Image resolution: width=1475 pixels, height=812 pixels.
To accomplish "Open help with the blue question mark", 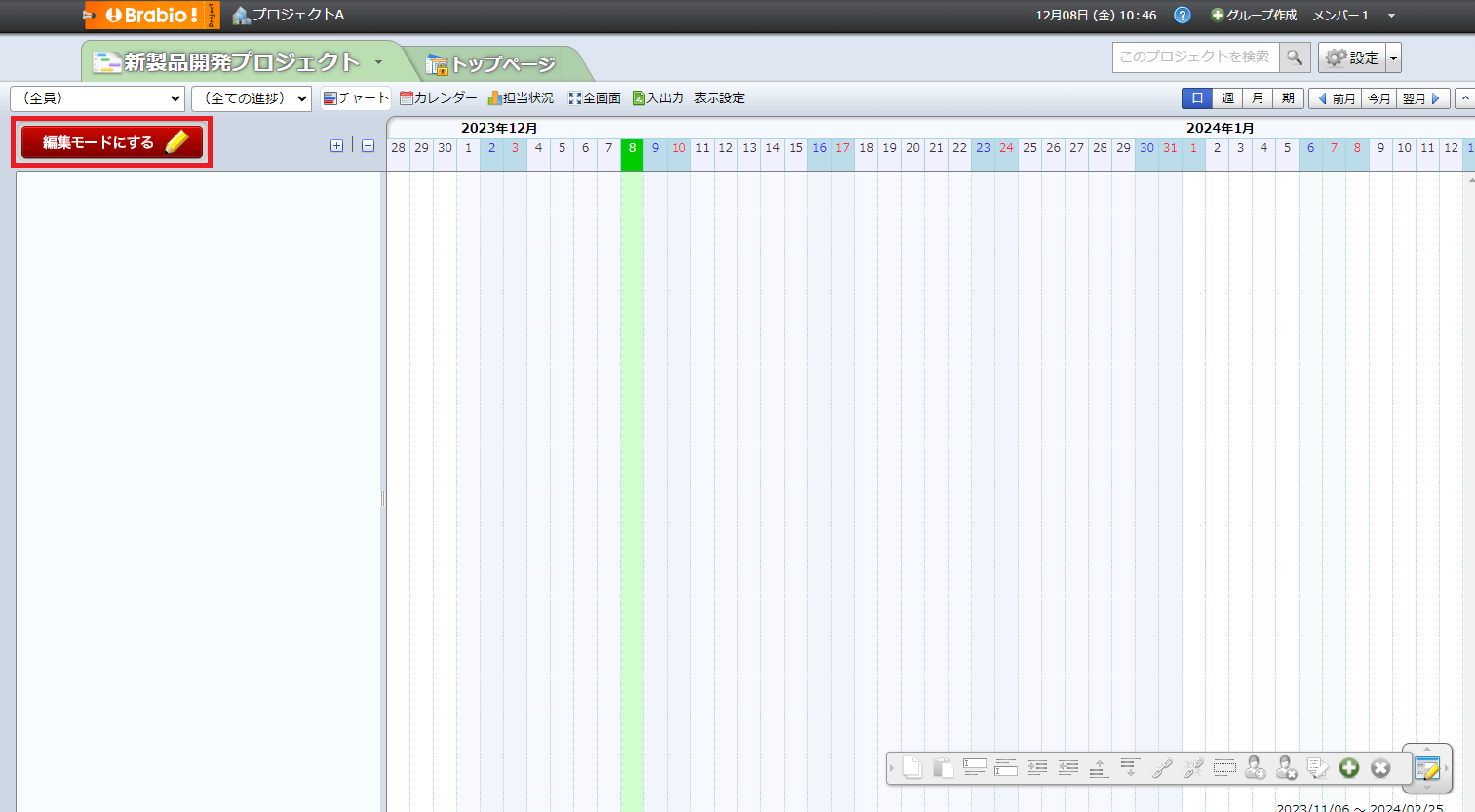I will coord(1182,16).
